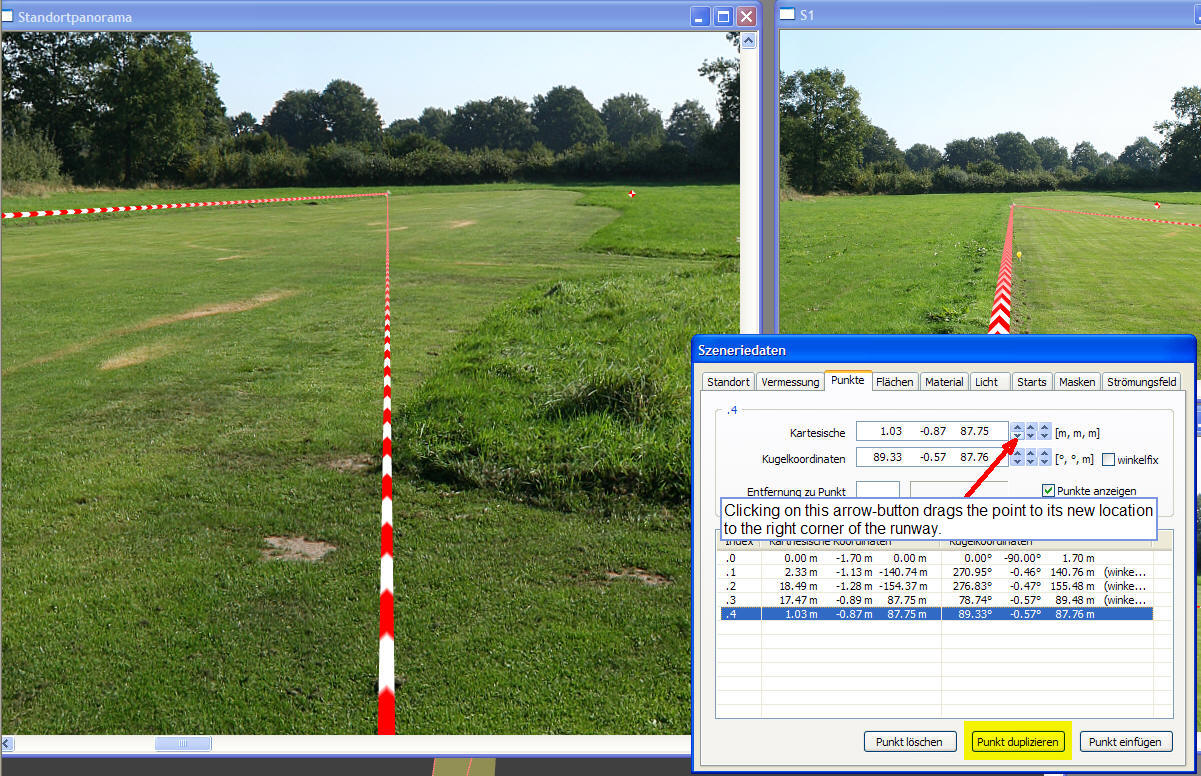Open the Material tab
The width and height of the screenshot is (1201, 776).
click(944, 382)
